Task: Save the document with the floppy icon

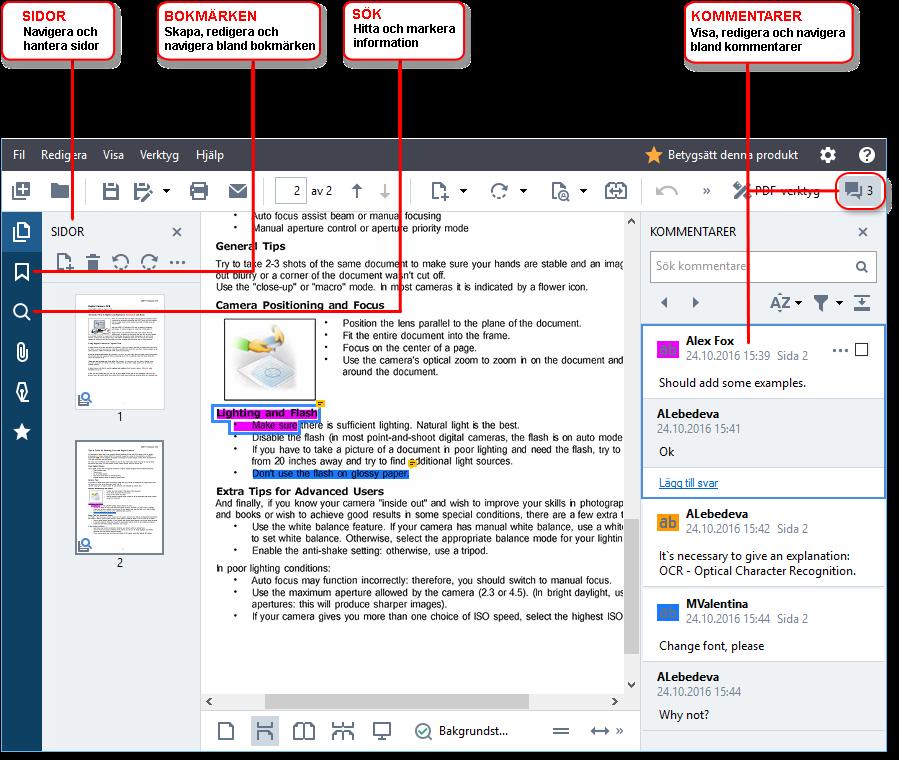Action: (x=110, y=191)
